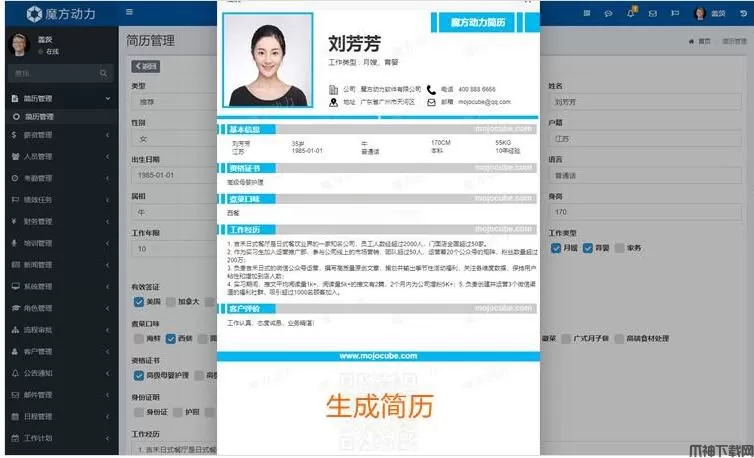
Task: Open 流程审批 in the sidebar
Action: (x=62, y=330)
